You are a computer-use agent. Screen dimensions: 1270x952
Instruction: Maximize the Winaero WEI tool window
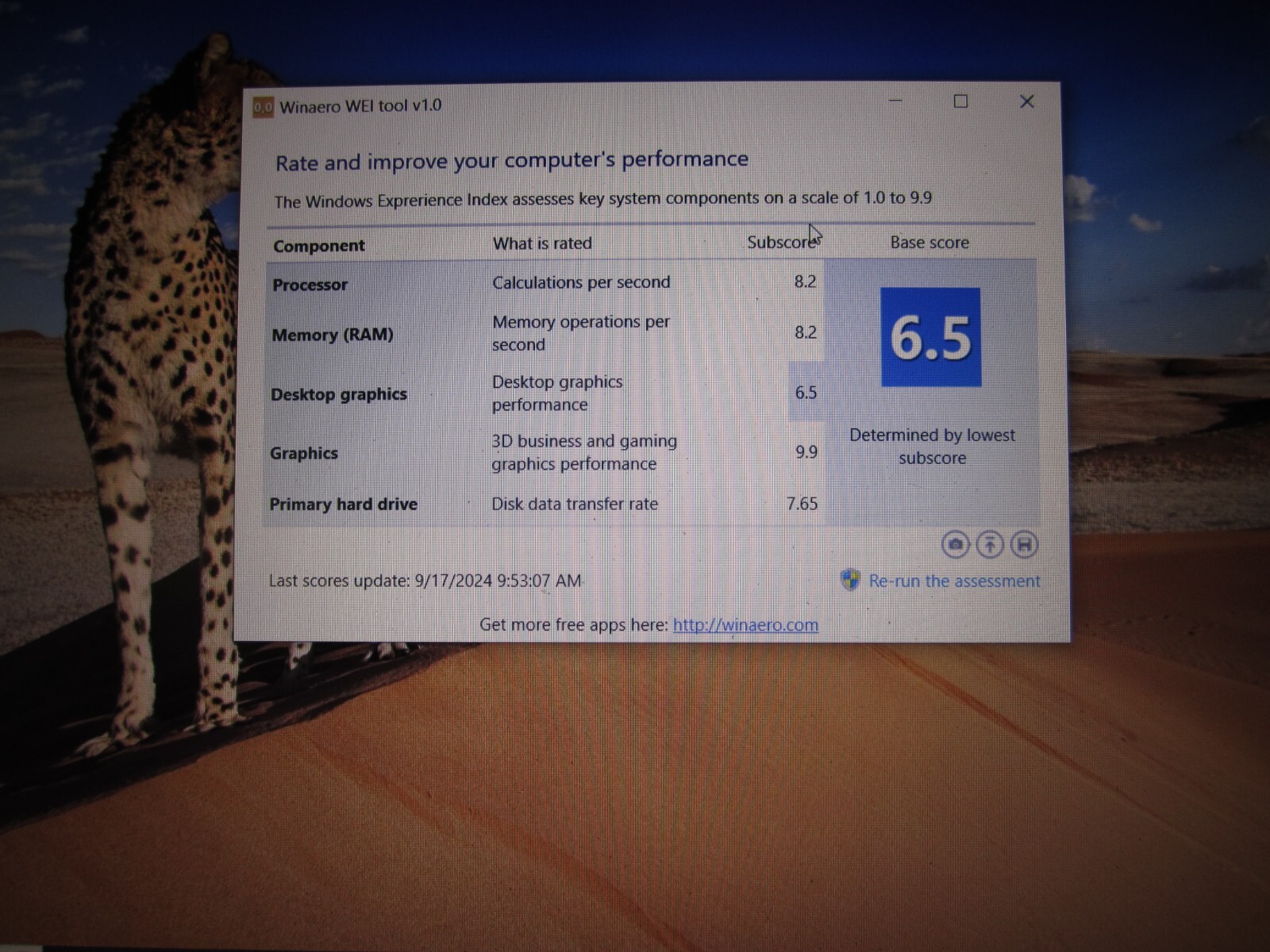pos(960,102)
